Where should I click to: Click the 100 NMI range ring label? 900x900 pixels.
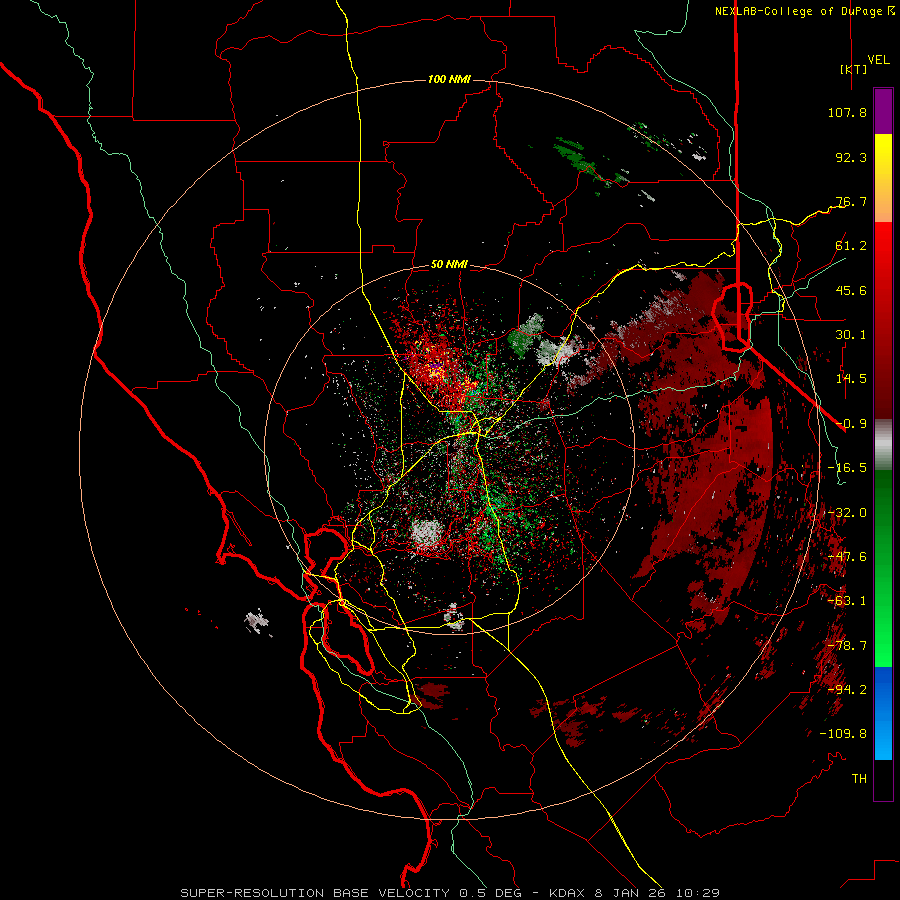pyautogui.click(x=449, y=79)
